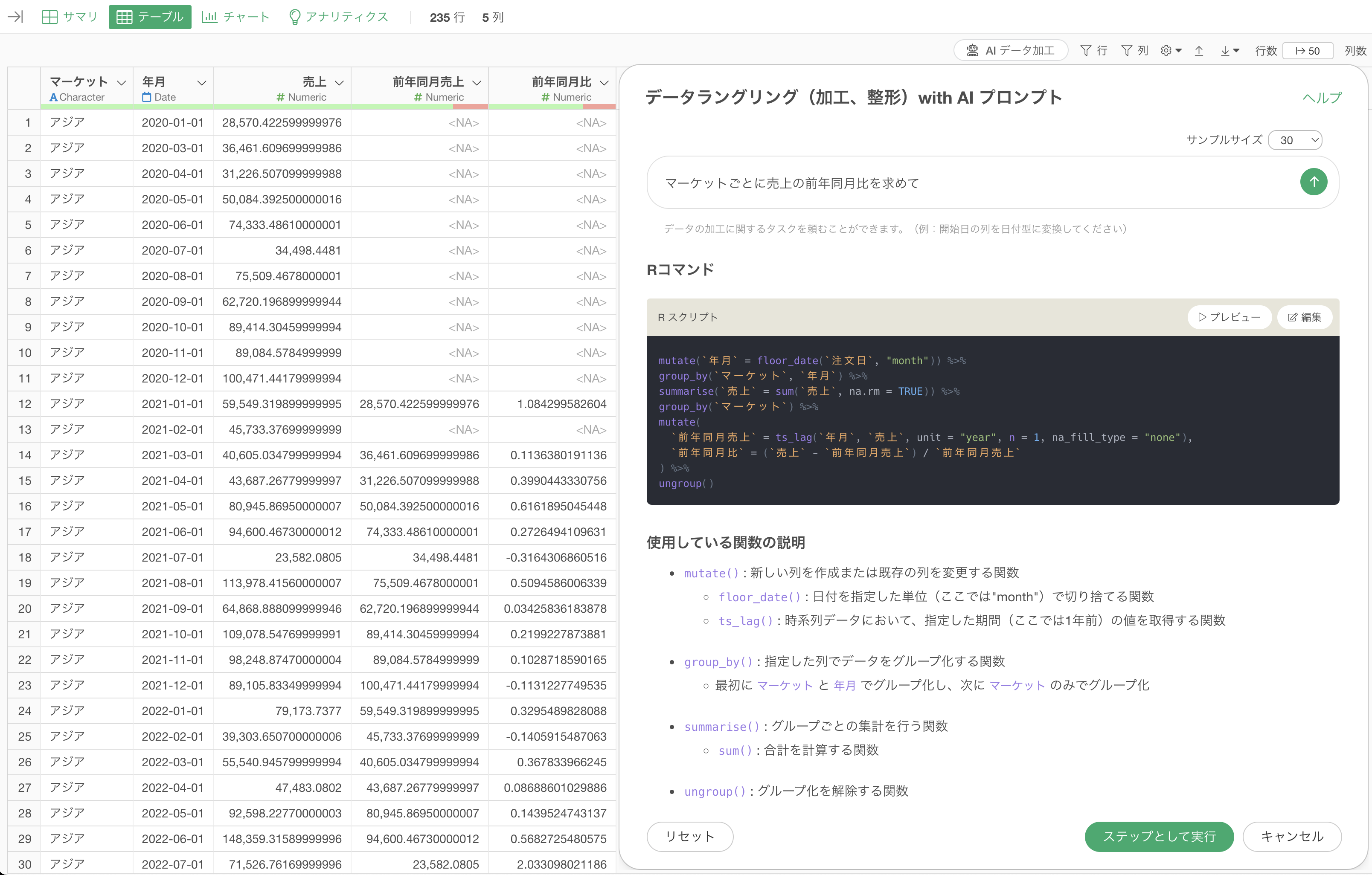1372x875 pixels.
Task: Click the Numeric hash icon under 売上
Action: (280, 97)
